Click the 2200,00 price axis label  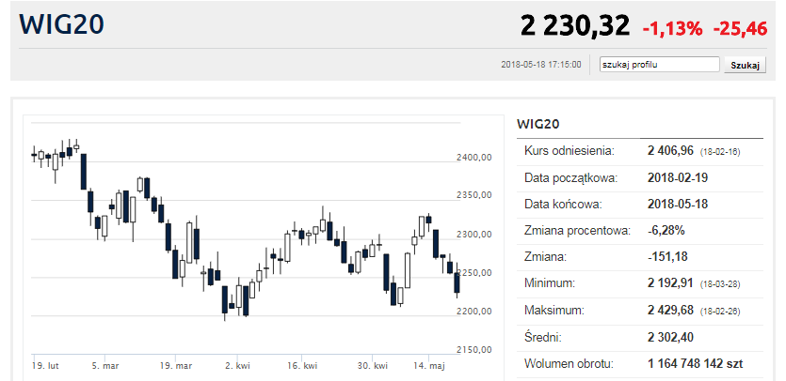(x=474, y=311)
